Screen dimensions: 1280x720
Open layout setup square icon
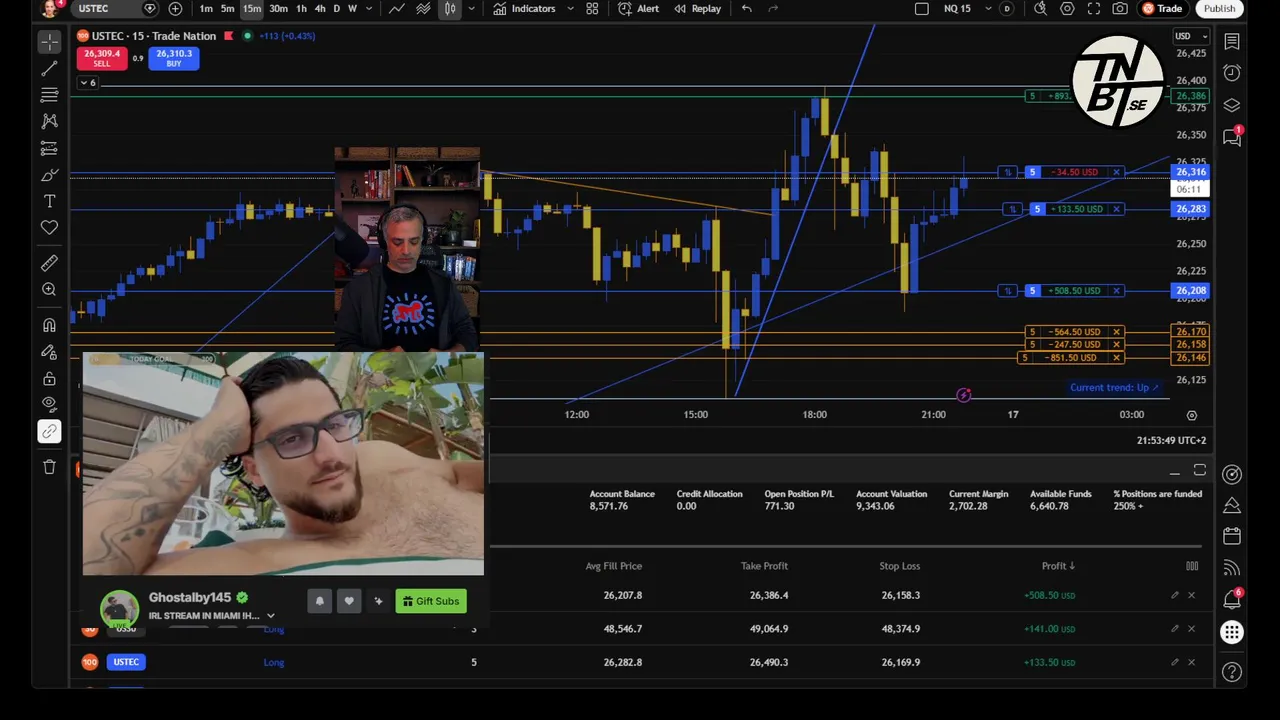922,9
